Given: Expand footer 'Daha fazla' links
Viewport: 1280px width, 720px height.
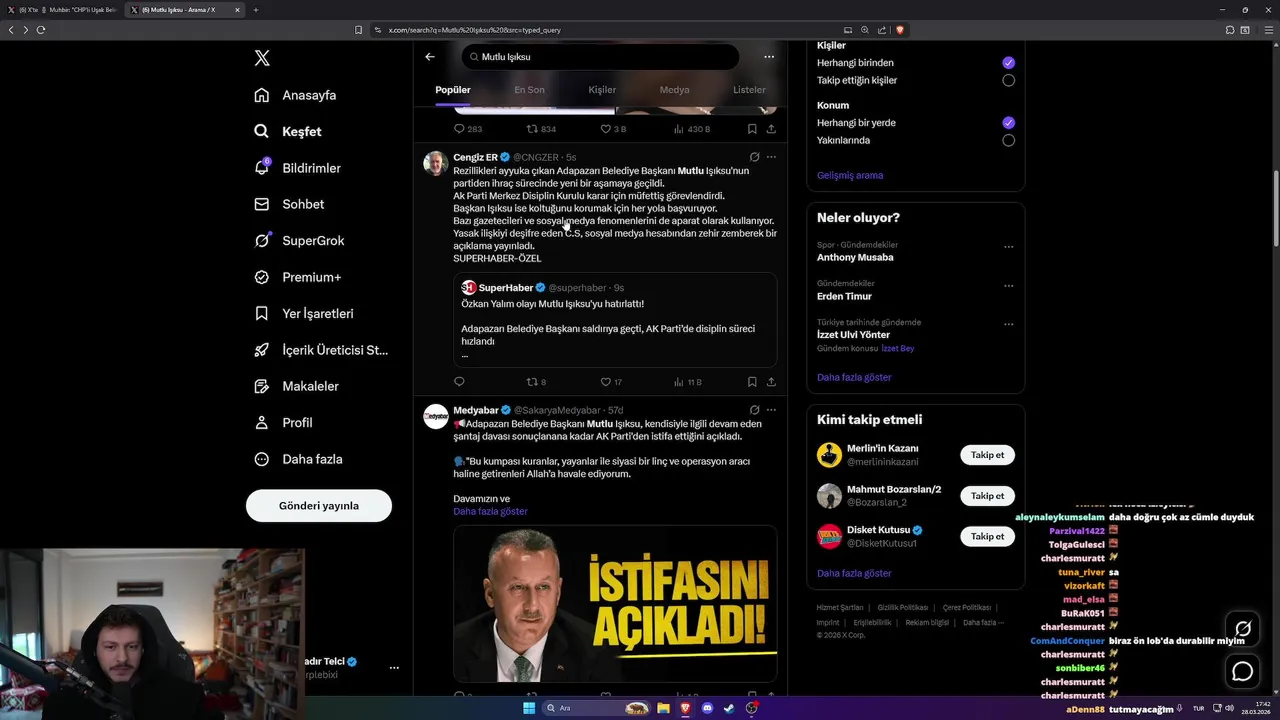Looking at the screenshot, I should click(981, 622).
